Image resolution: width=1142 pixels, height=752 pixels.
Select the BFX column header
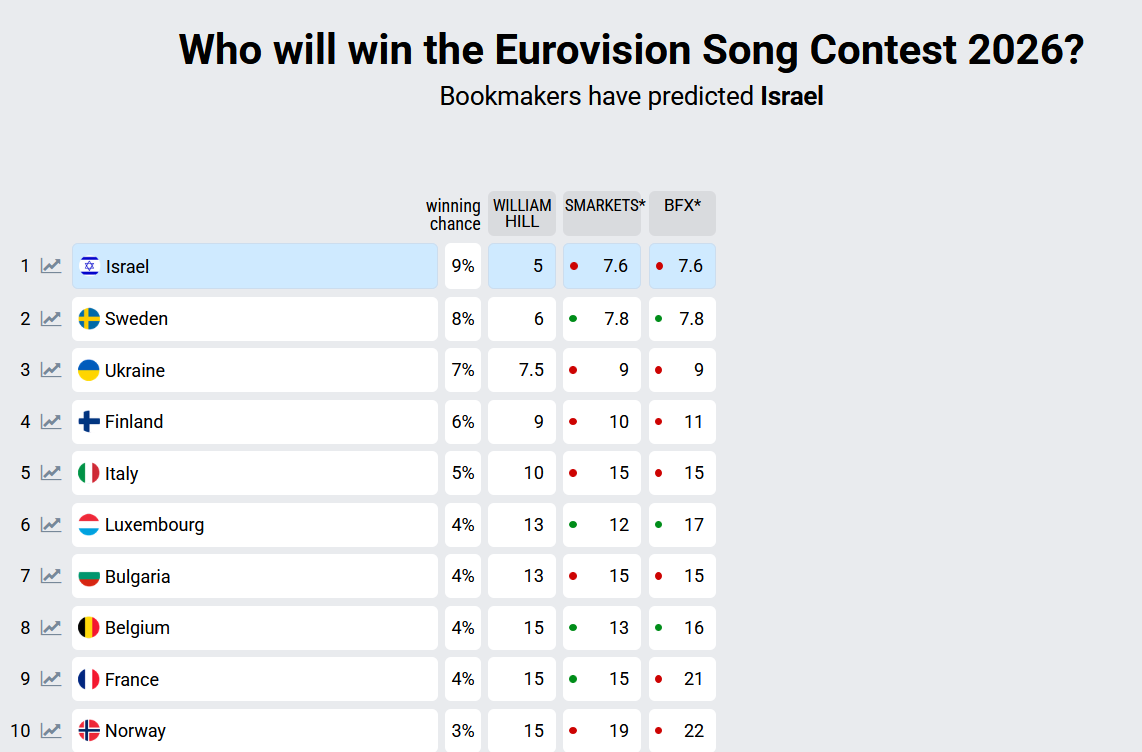[682, 213]
